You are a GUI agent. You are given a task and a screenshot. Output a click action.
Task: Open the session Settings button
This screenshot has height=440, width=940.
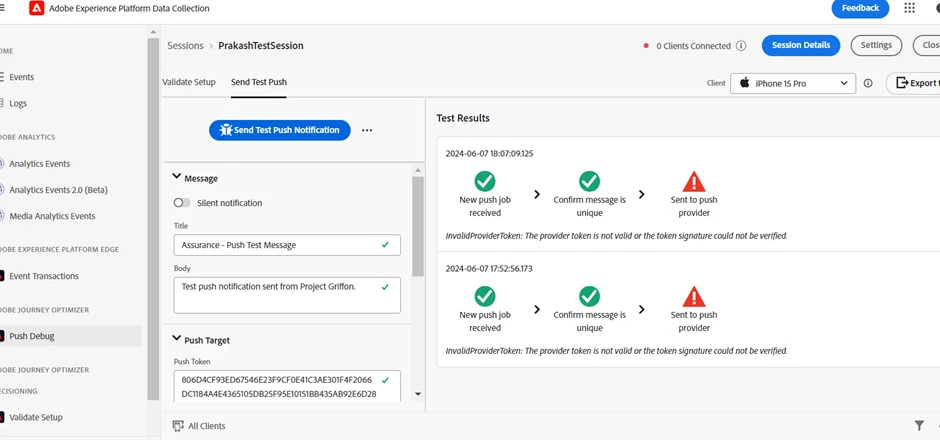(x=876, y=45)
